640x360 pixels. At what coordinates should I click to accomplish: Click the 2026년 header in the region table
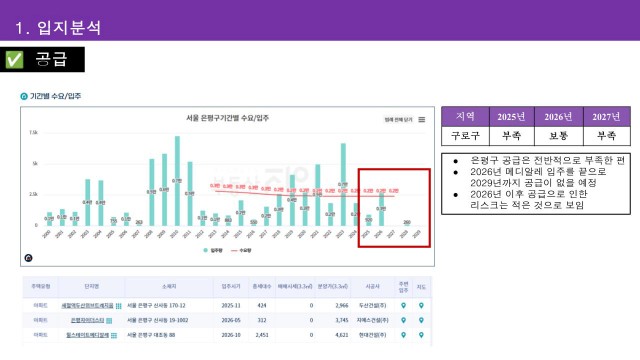point(558,117)
